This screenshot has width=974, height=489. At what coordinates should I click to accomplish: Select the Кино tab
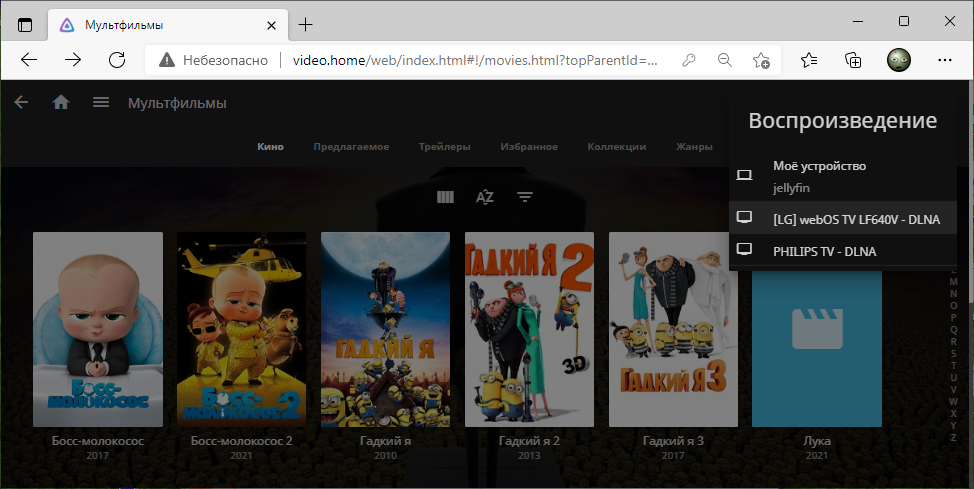(270, 147)
